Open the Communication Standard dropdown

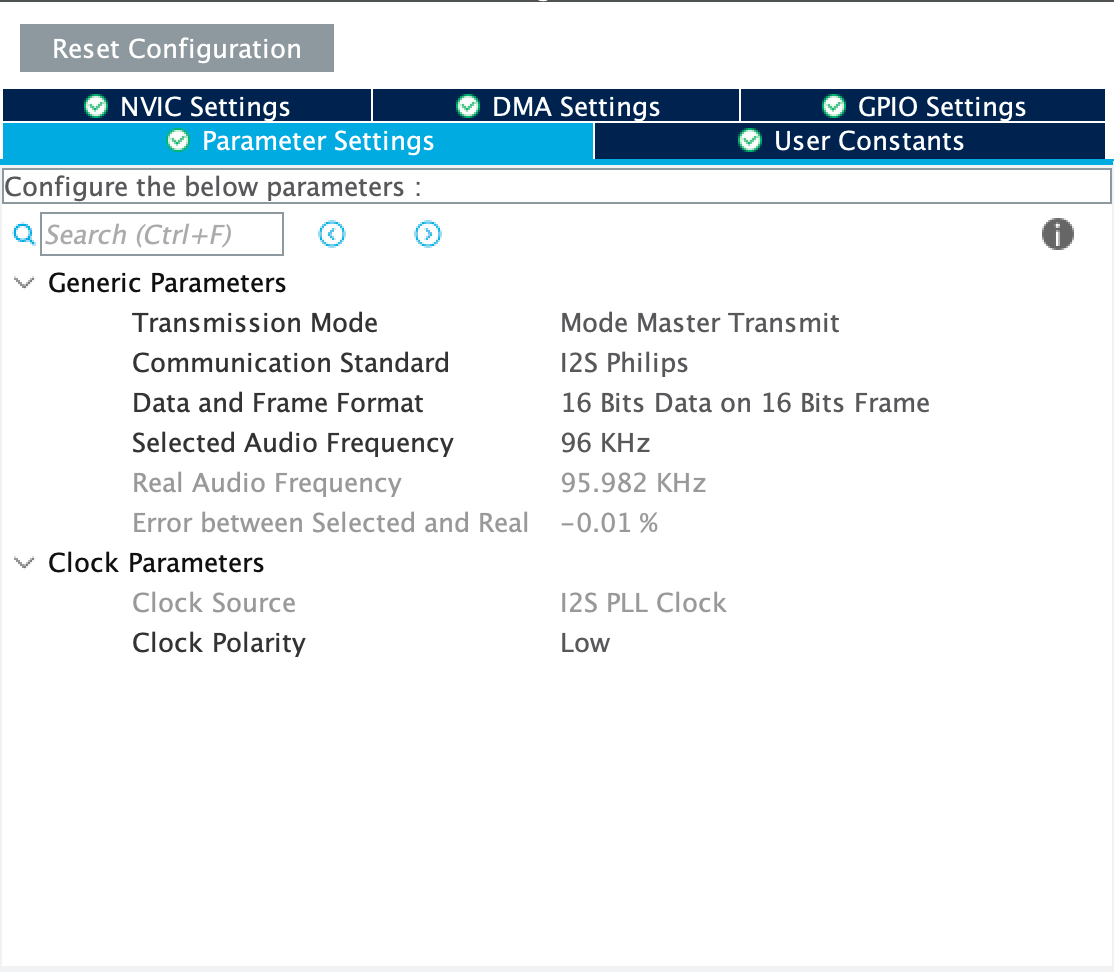(x=624, y=362)
